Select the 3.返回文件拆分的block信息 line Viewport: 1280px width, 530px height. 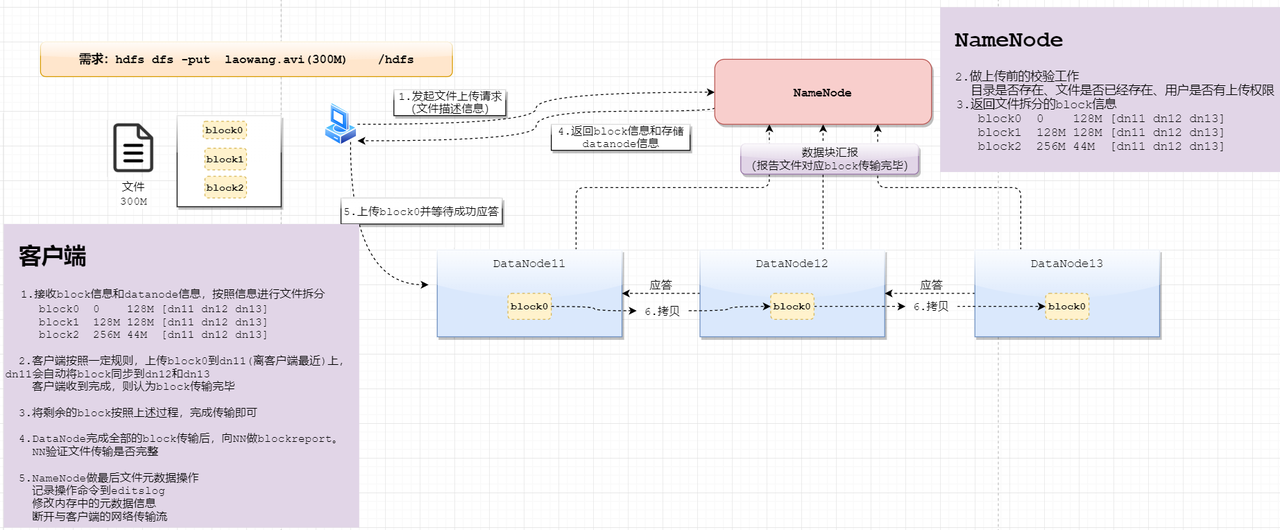coord(1035,104)
